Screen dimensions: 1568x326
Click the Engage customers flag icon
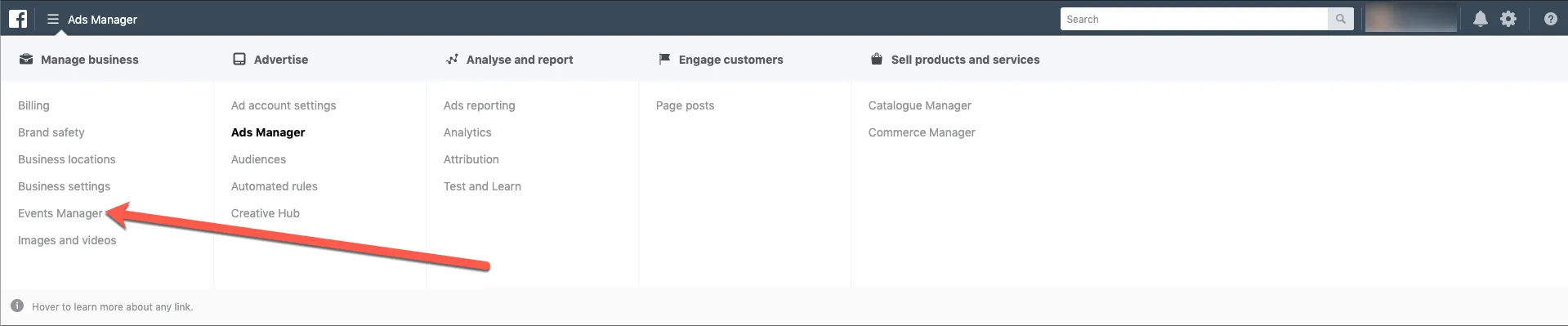coord(664,59)
